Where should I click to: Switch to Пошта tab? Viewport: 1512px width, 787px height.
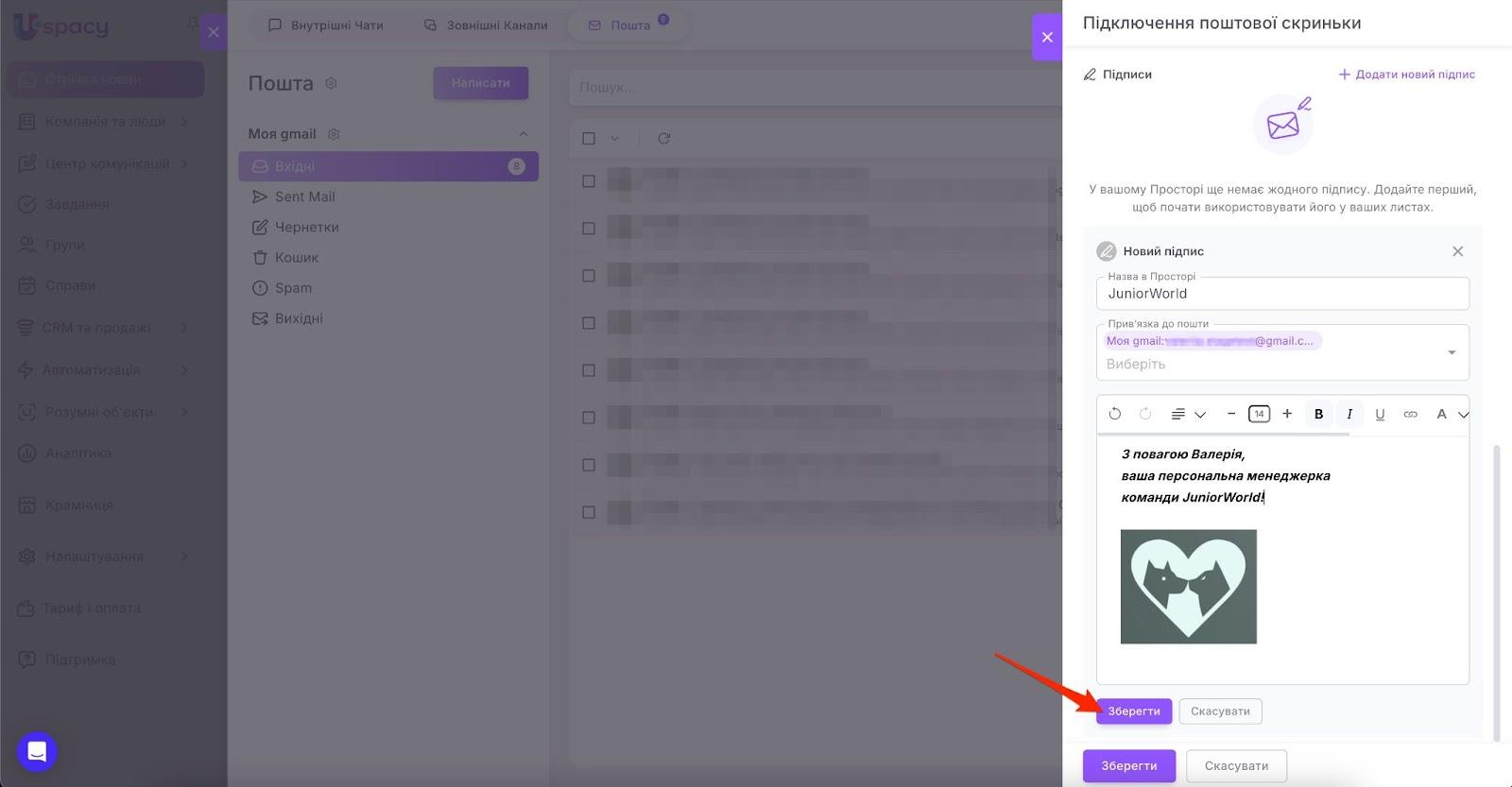[627, 26]
